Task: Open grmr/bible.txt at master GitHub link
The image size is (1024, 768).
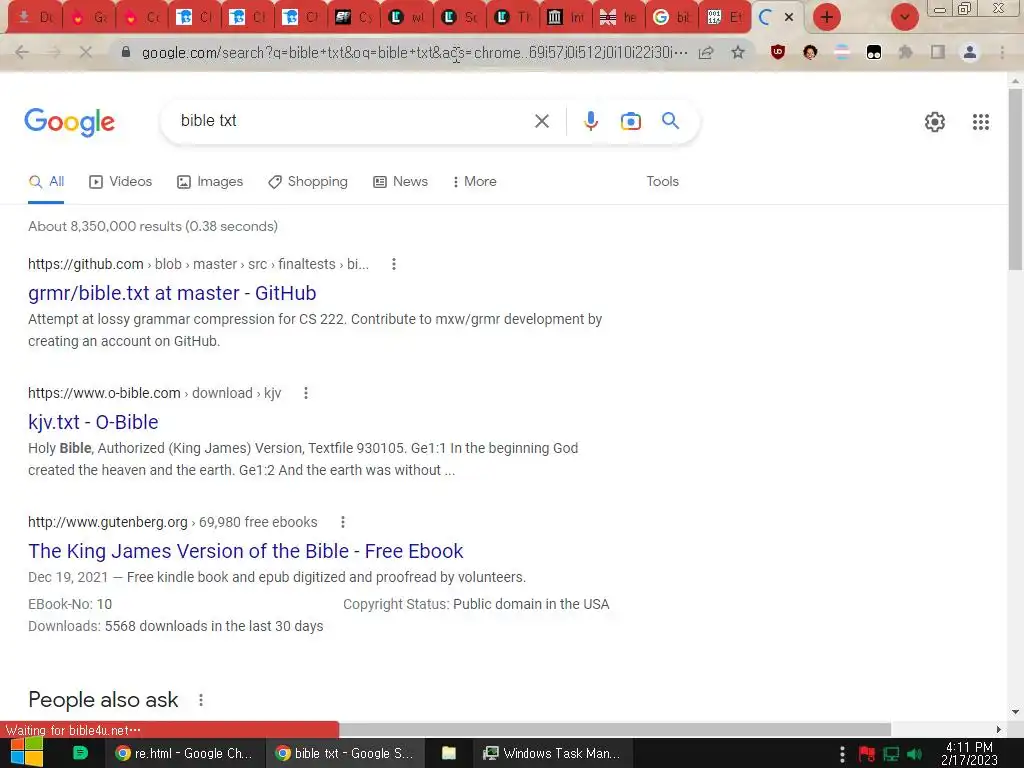Action: click(172, 293)
